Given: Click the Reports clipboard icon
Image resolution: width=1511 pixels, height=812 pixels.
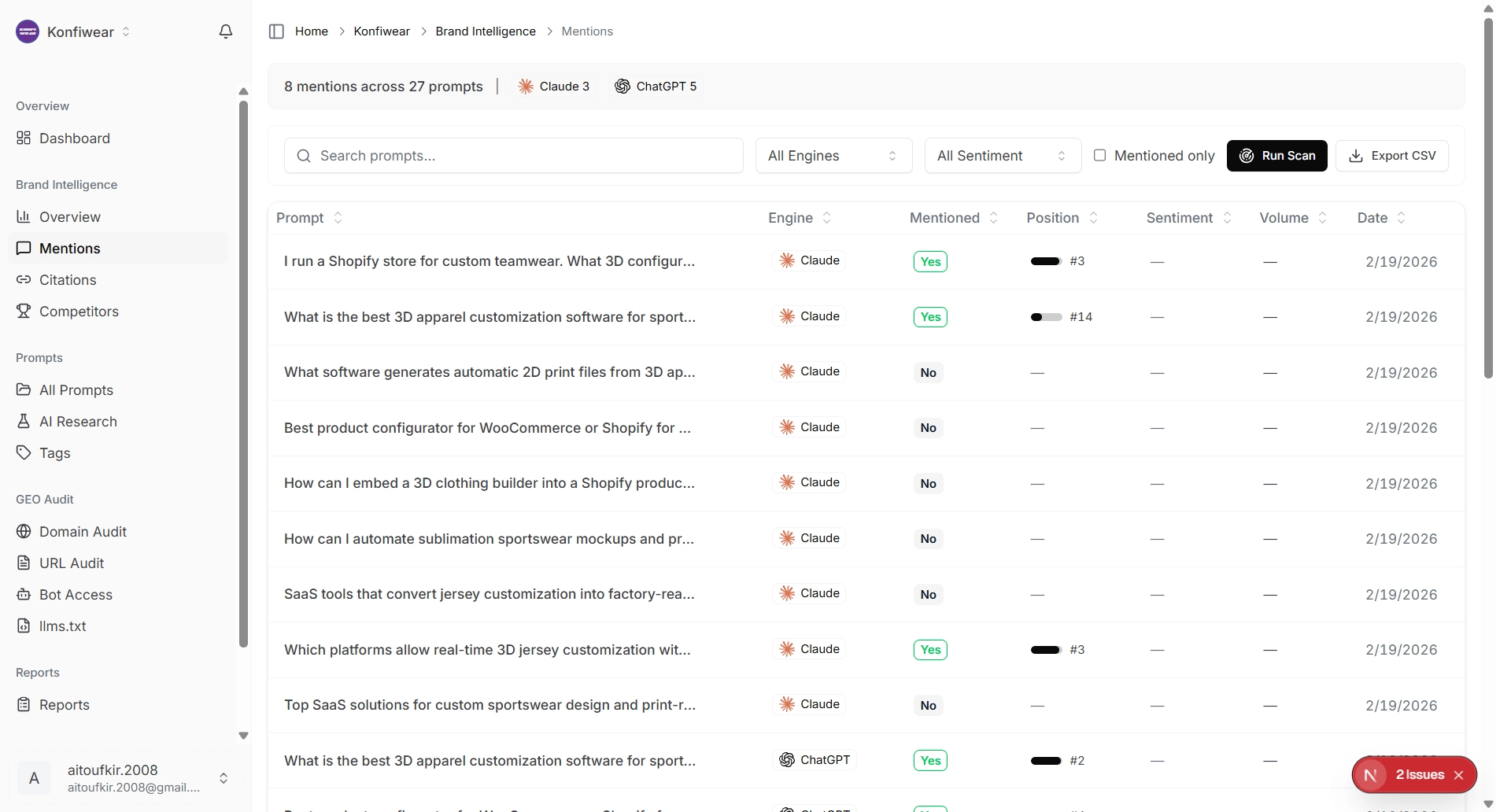Looking at the screenshot, I should point(24,705).
